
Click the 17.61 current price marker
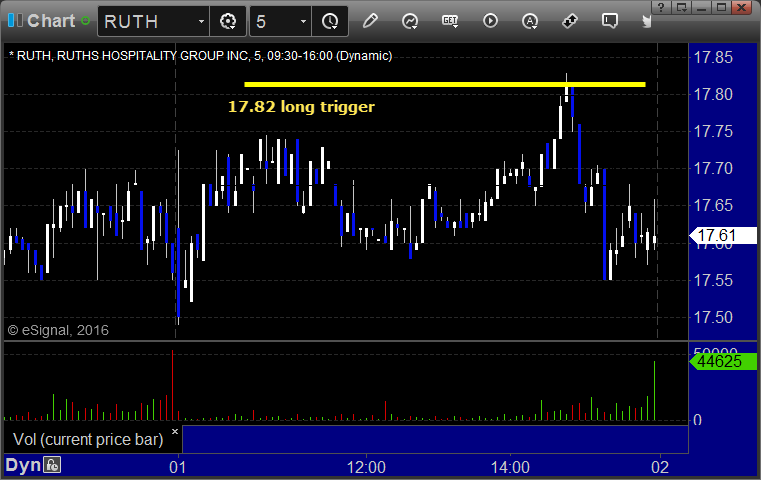[x=723, y=235]
